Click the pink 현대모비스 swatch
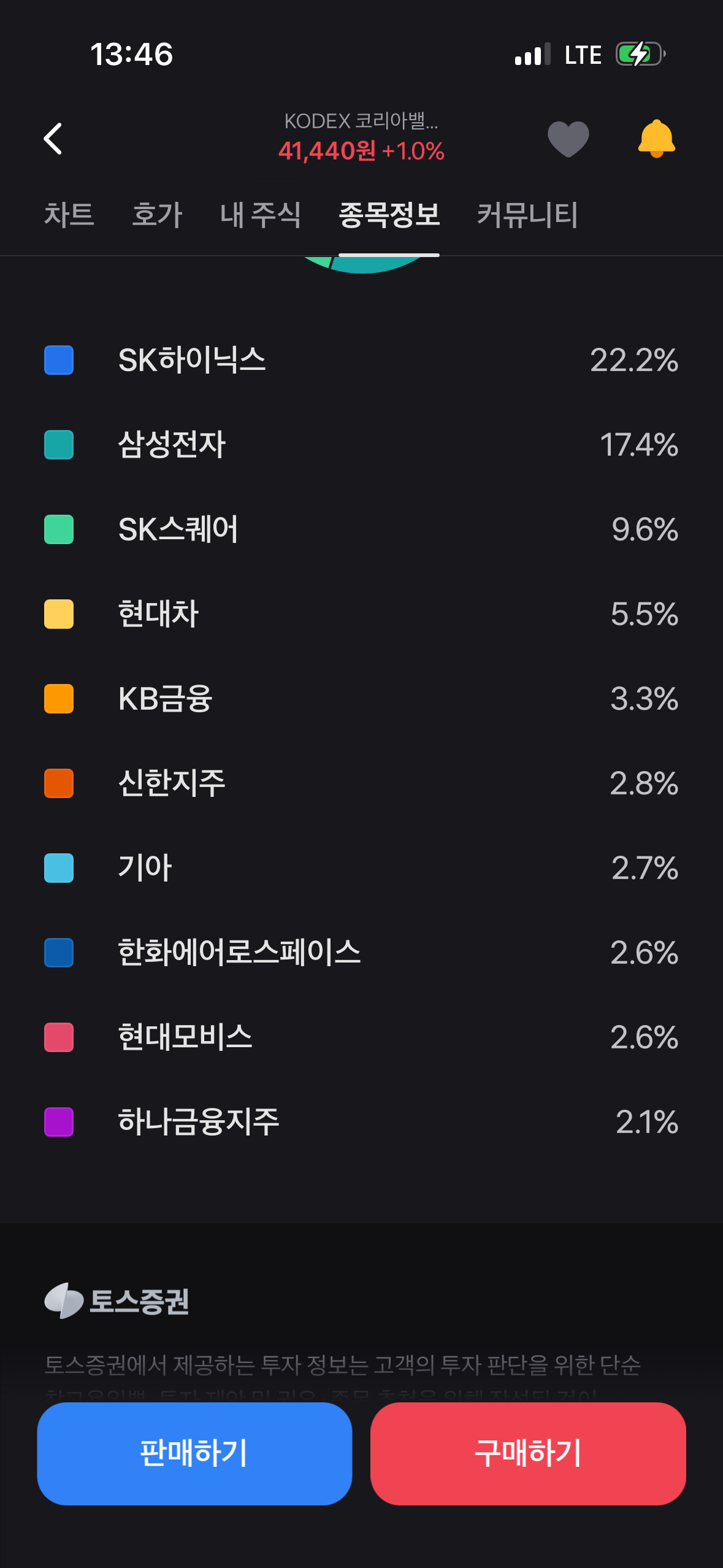The image size is (723, 1568). [x=59, y=1037]
